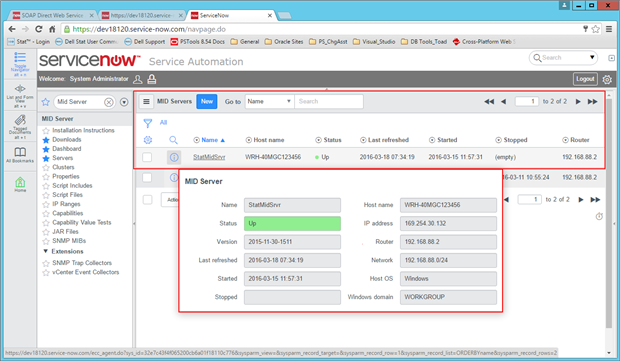Open IP Ranges module
Image resolution: width=620 pixels, height=361 pixels.
tap(66, 204)
